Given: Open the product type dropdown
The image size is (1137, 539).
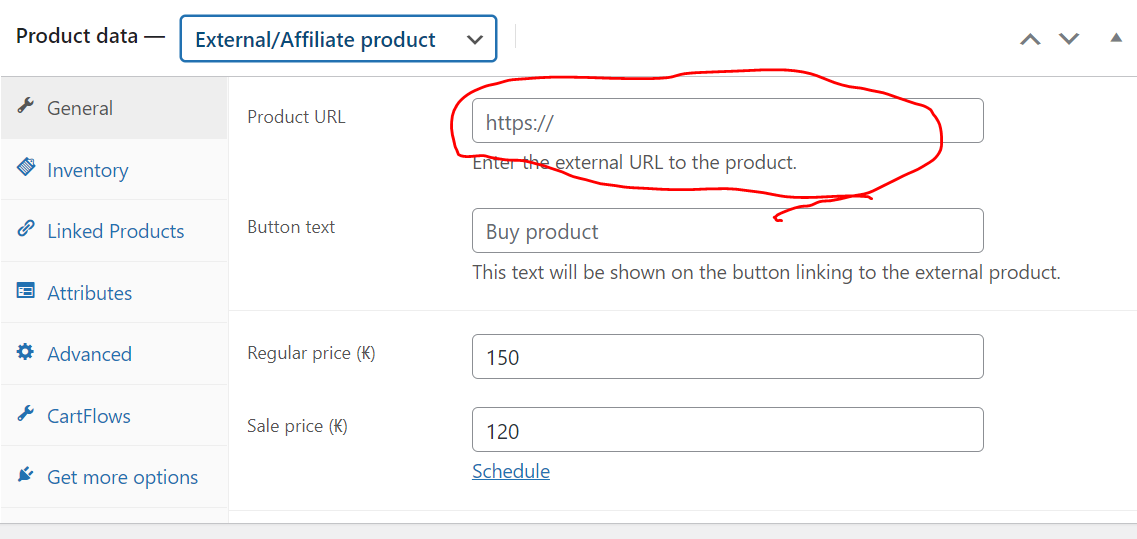Looking at the screenshot, I should click(338, 39).
